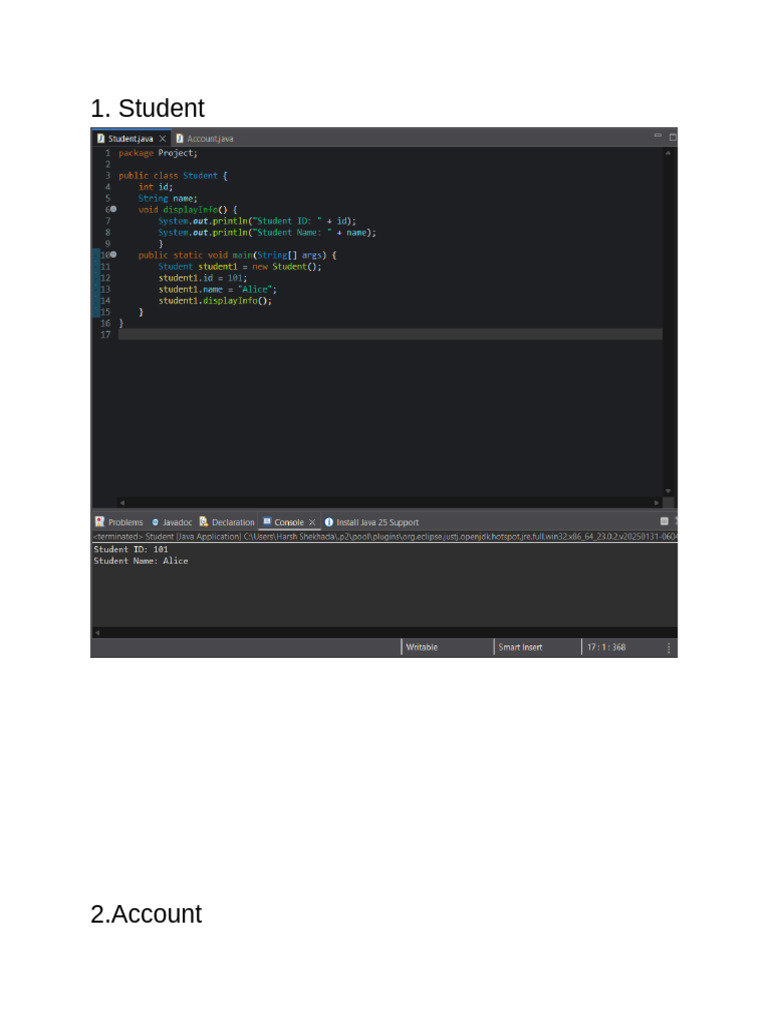
Task: Minimize the editor area icon
Action: 658,135
